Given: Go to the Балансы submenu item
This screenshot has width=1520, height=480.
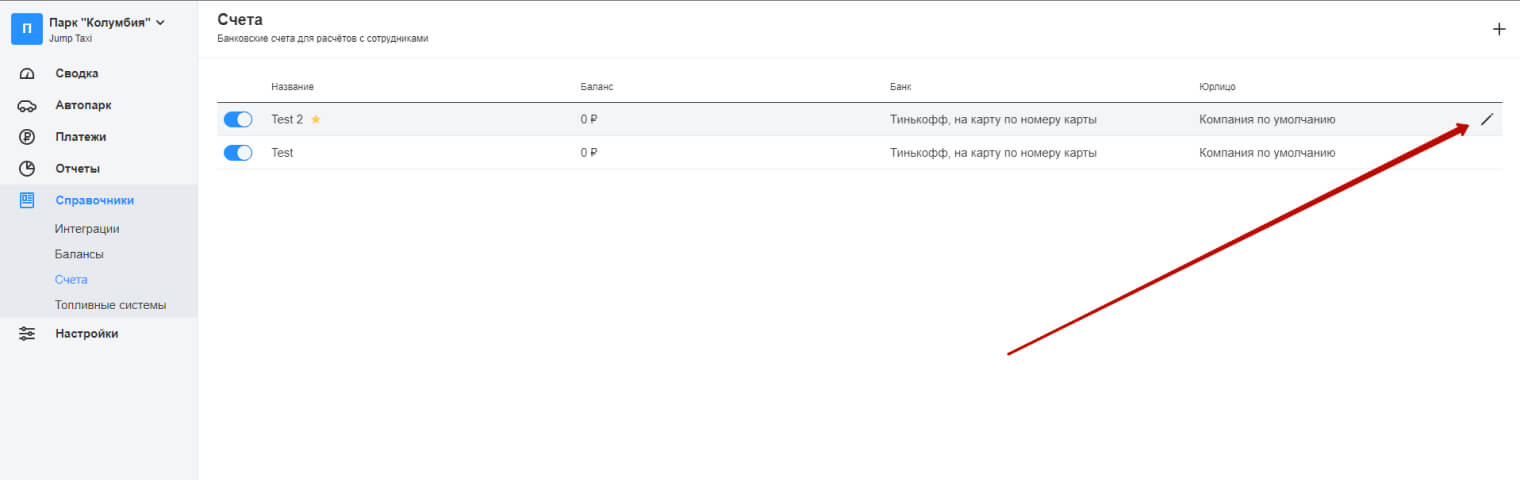Looking at the screenshot, I should pyautogui.click(x=79, y=254).
